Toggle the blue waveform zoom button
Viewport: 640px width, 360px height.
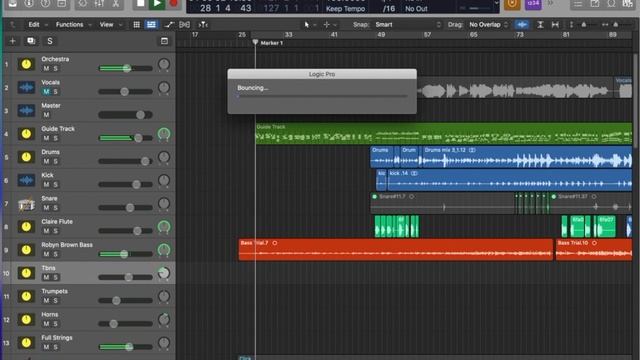pyautogui.click(x=522, y=24)
